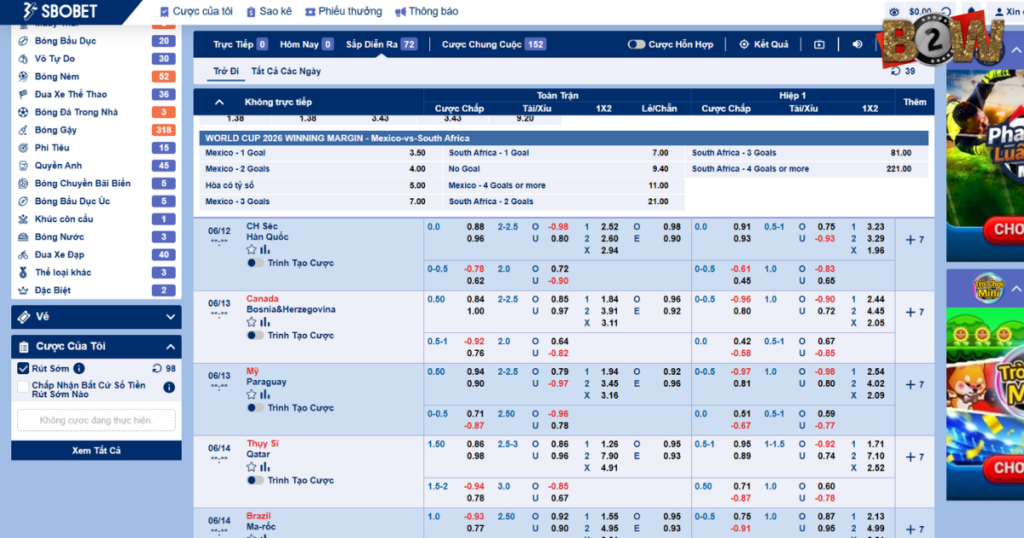This screenshot has width=1024, height=538.
Task: Click the Bóng Đá Trong Nhà icon
Action: (x=23, y=112)
